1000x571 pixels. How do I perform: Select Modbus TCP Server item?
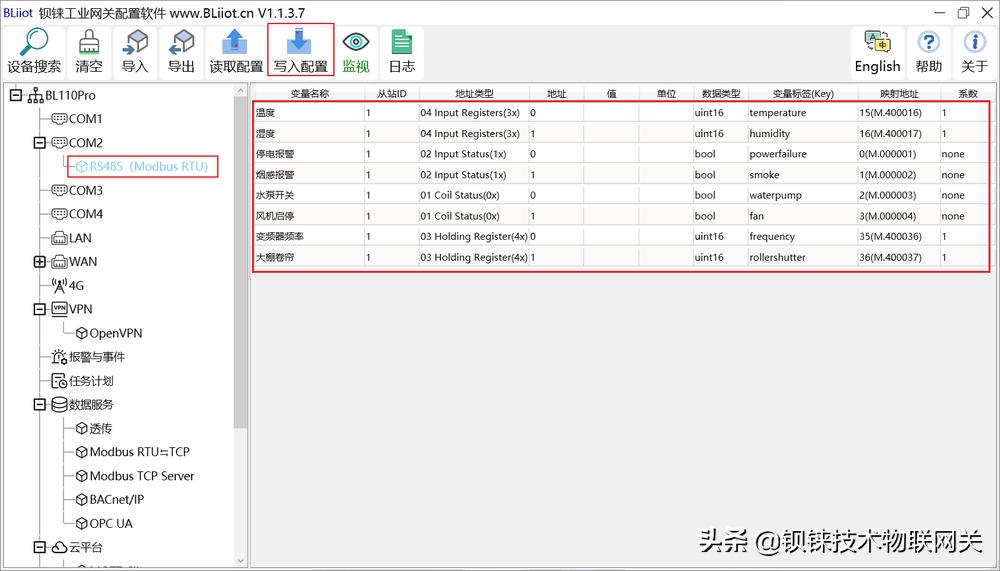click(x=142, y=476)
